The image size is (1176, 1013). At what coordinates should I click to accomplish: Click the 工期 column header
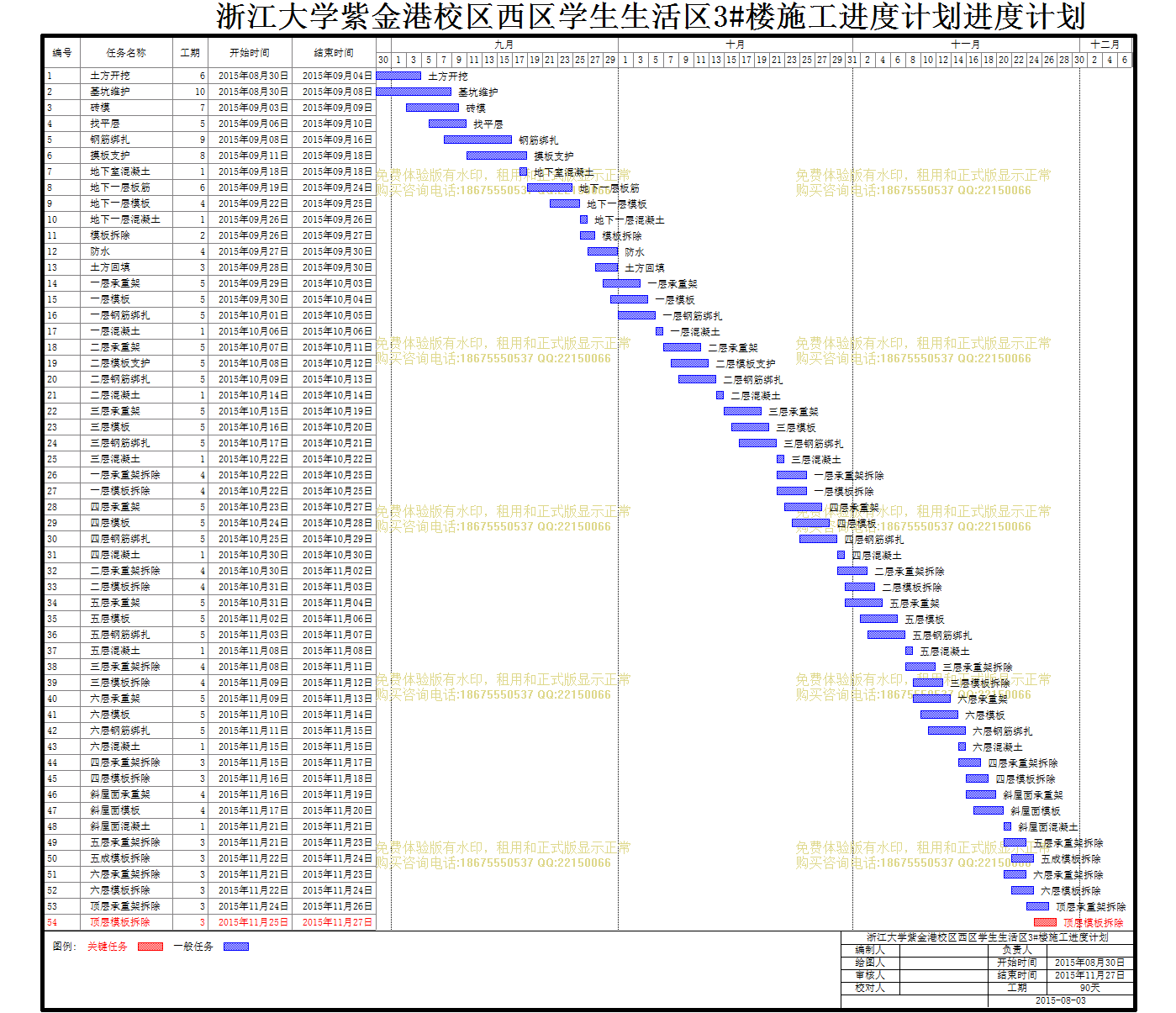(190, 52)
